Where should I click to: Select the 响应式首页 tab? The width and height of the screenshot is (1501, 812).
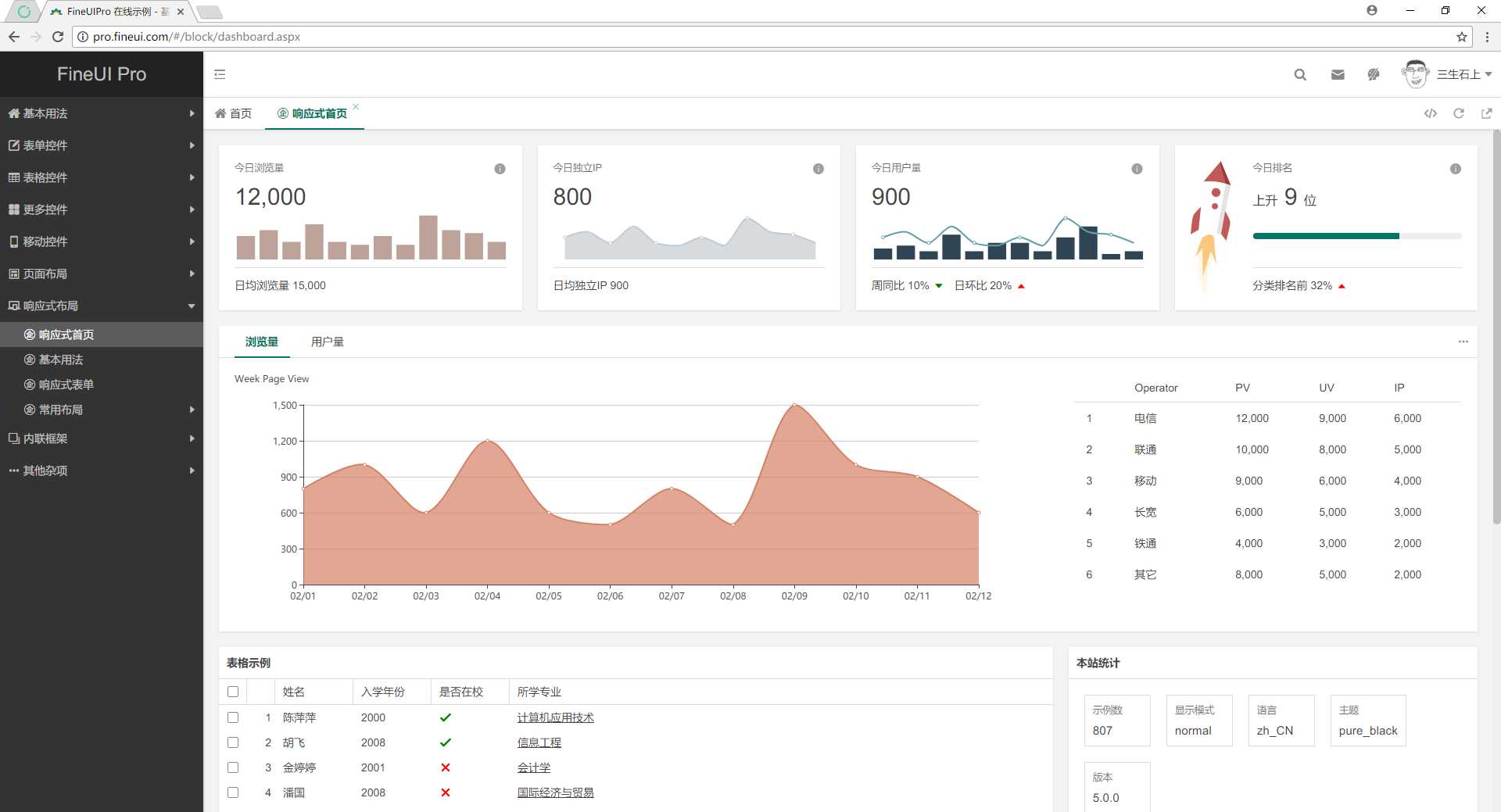point(313,113)
